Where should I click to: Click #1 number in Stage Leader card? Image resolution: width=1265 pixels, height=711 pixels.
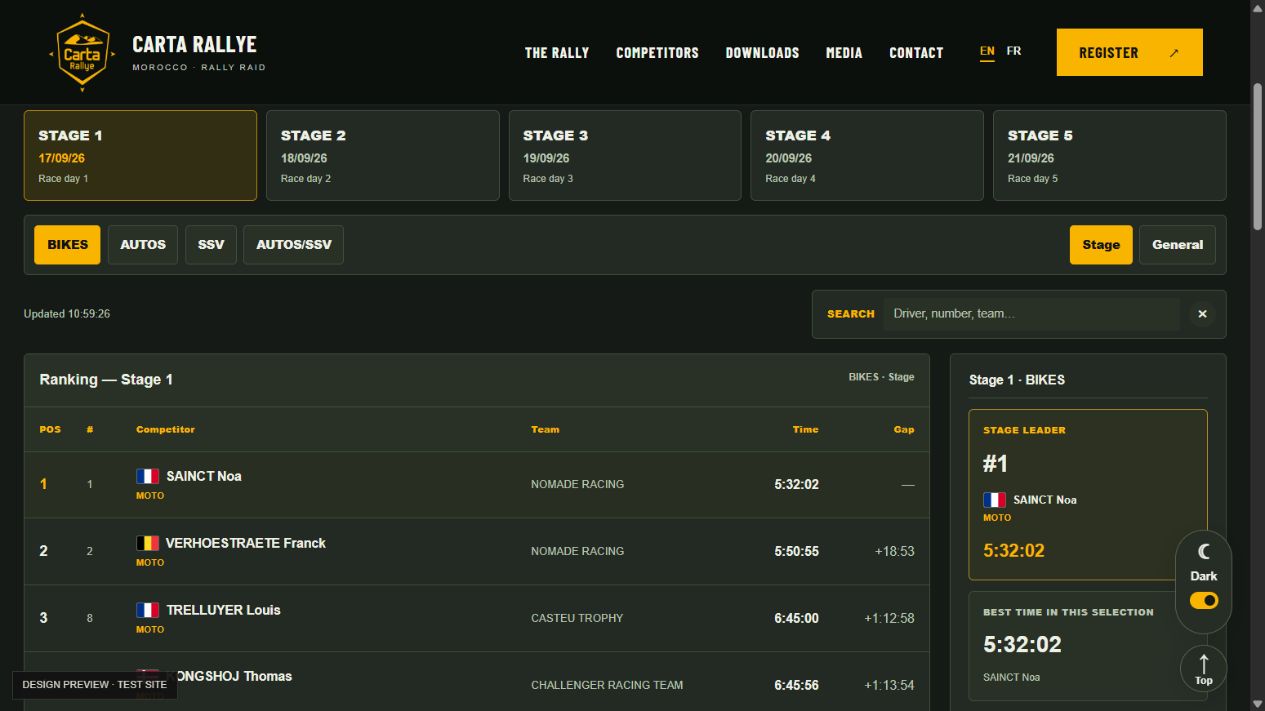pos(995,464)
